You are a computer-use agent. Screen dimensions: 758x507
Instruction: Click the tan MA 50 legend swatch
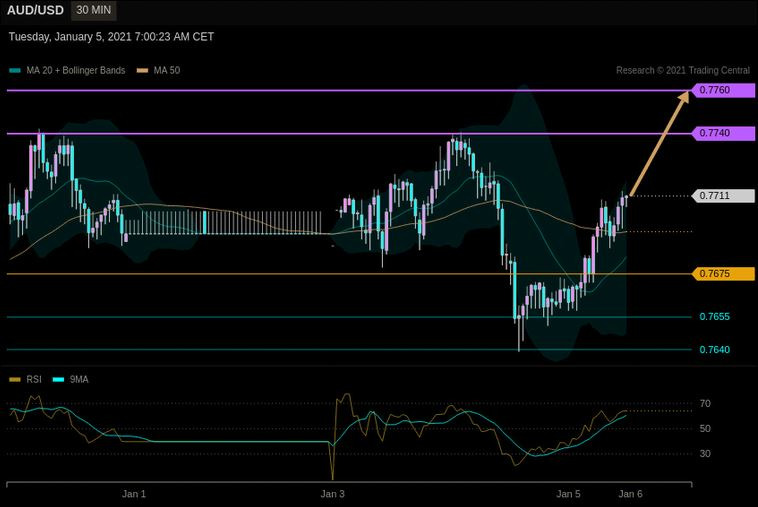click(x=143, y=71)
